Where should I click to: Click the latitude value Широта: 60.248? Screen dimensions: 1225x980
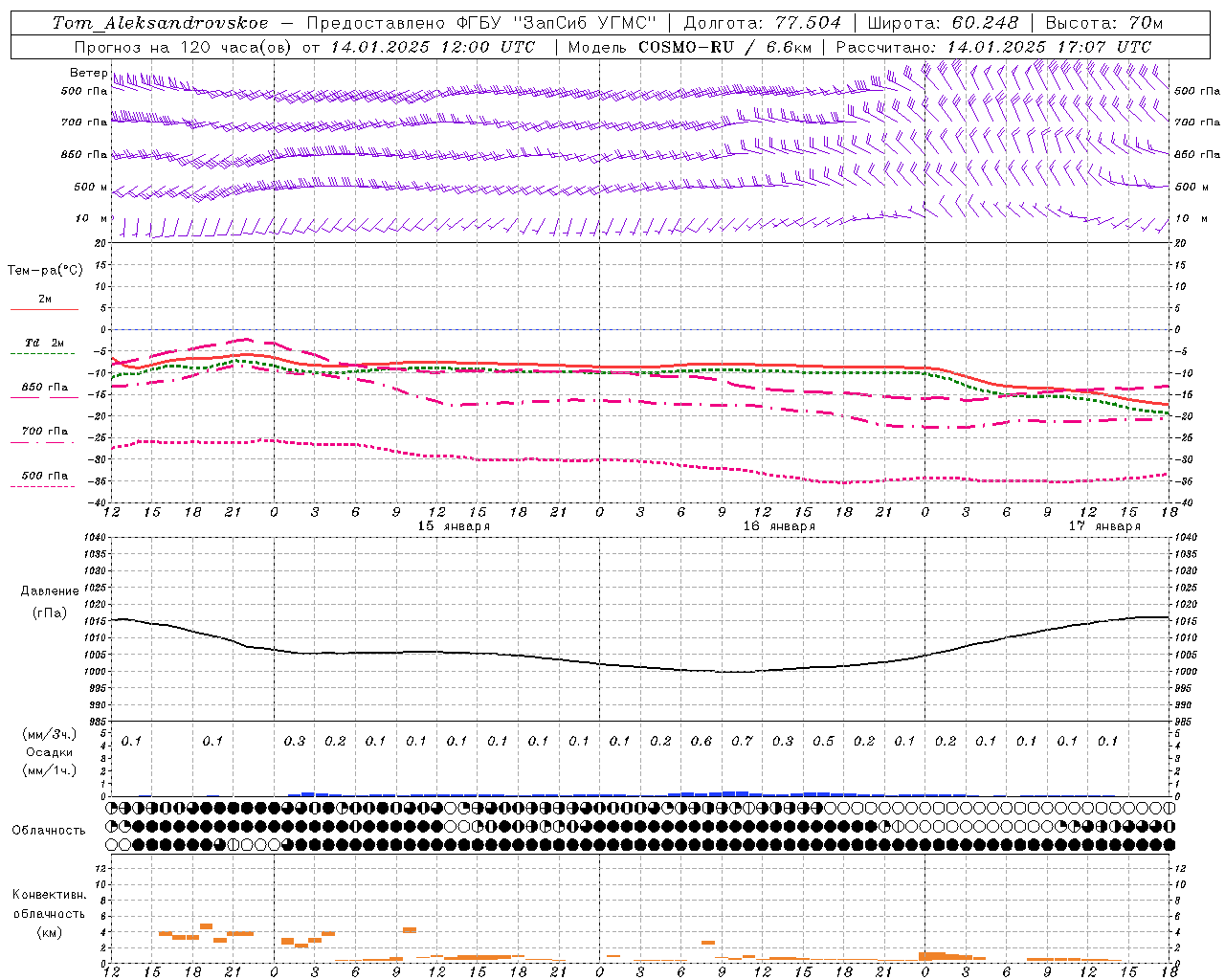pyautogui.click(x=944, y=23)
